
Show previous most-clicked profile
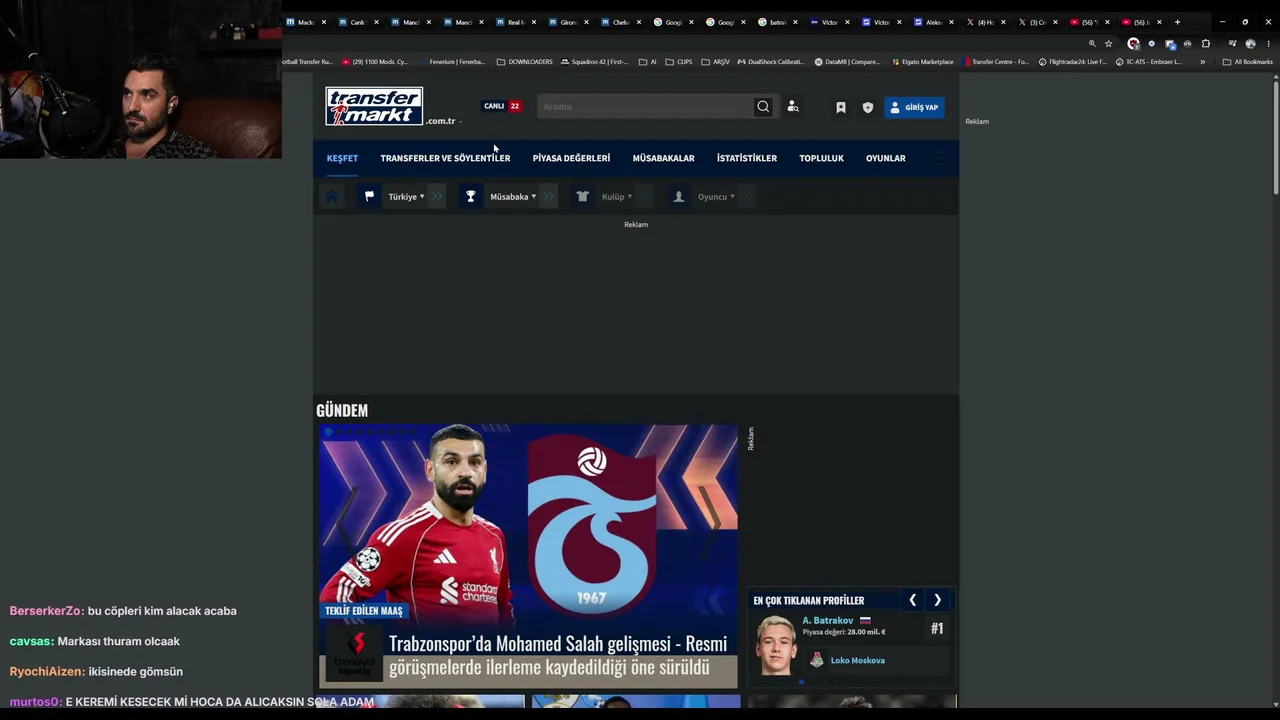click(x=912, y=600)
